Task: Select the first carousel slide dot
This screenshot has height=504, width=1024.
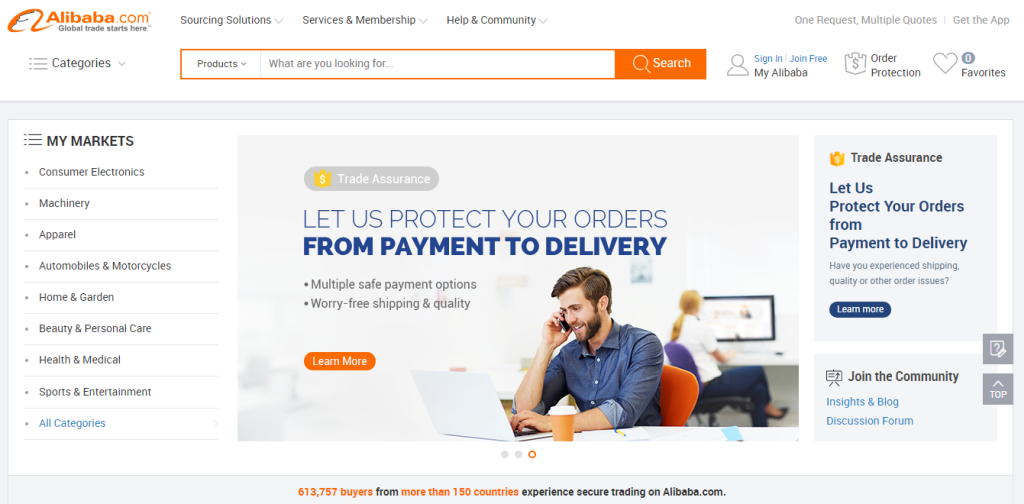Action: click(505, 454)
